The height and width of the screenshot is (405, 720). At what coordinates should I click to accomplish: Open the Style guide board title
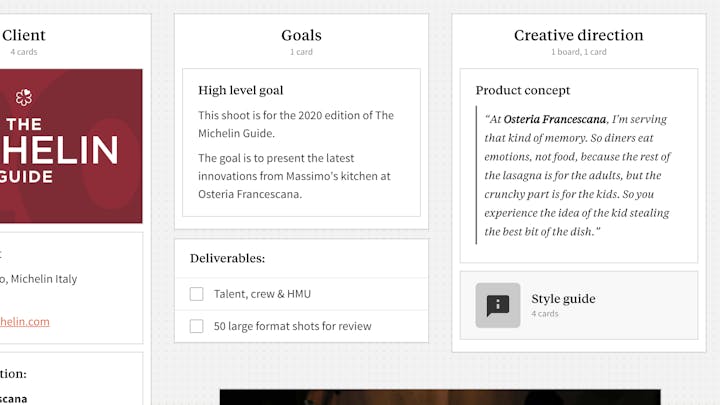563,298
